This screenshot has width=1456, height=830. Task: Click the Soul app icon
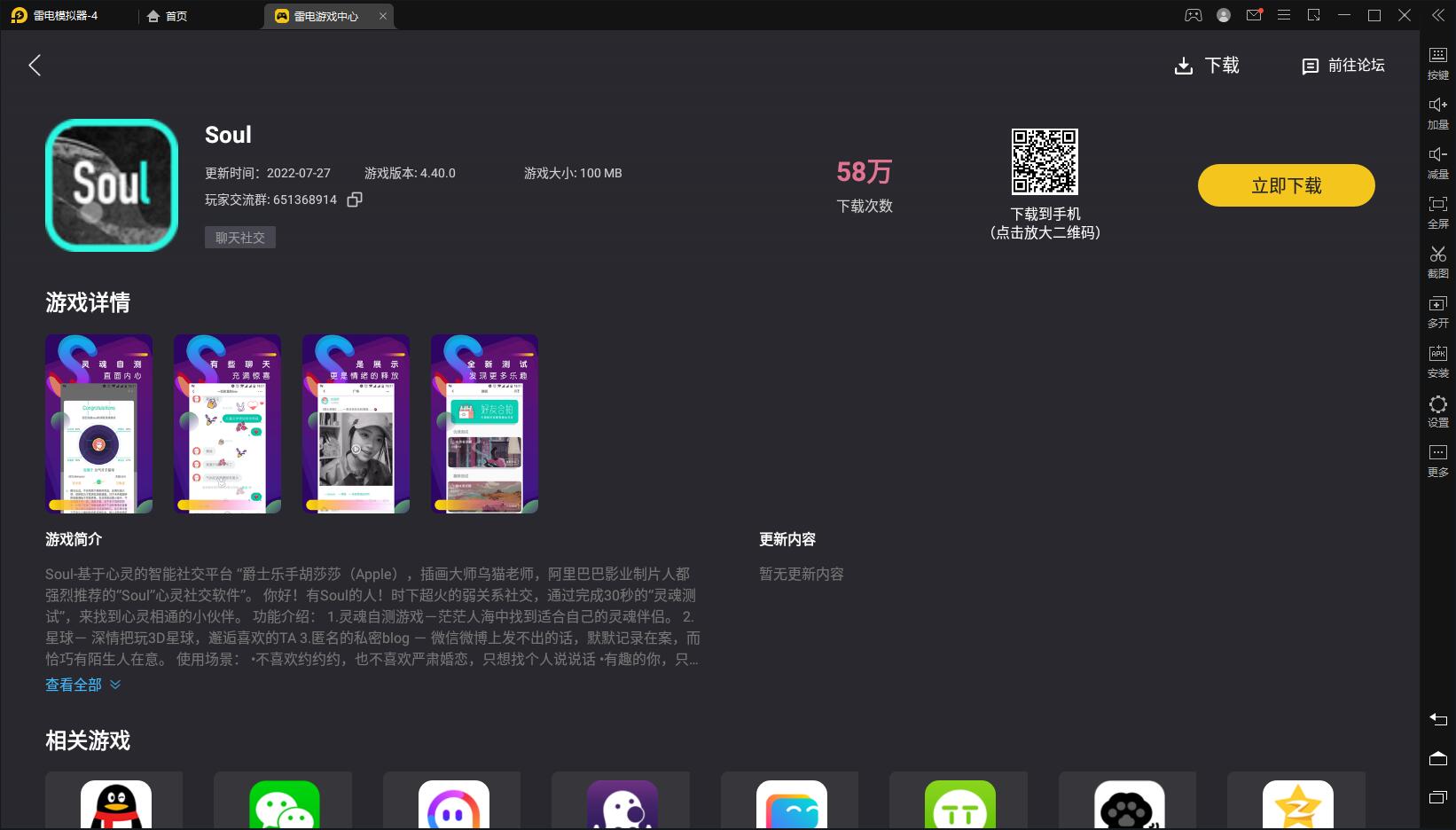(112, 185)
